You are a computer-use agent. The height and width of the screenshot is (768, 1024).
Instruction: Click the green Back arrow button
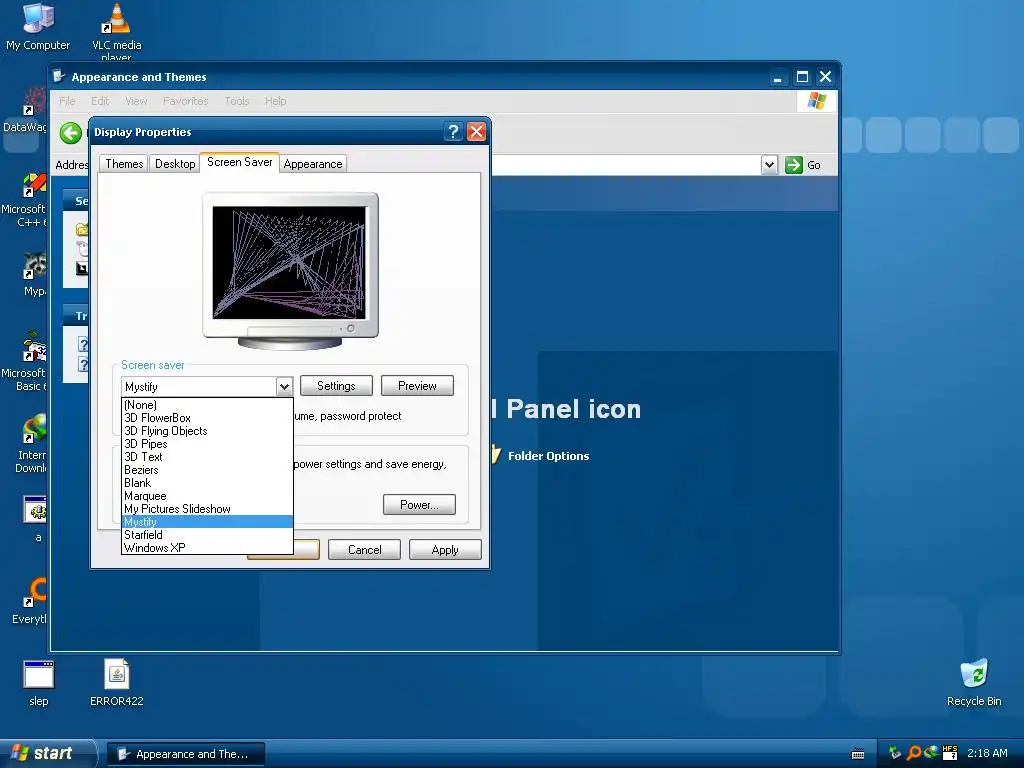(71, 133)
